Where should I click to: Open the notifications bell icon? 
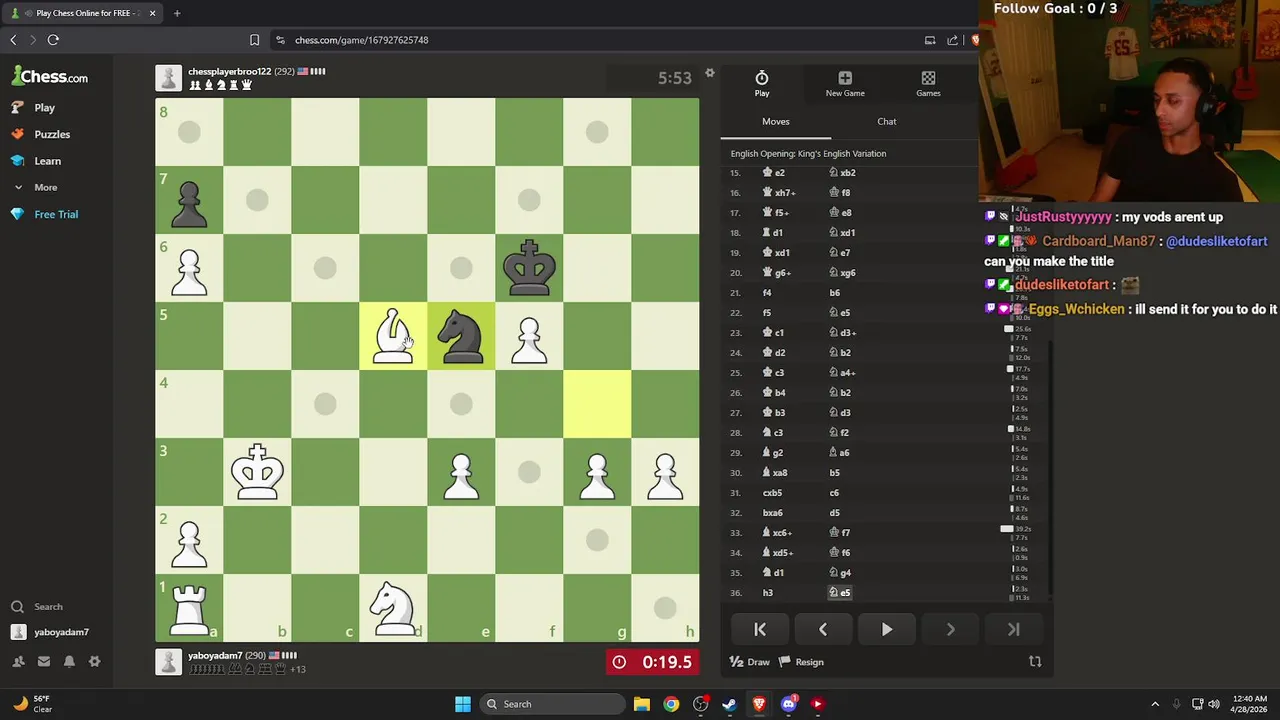click(69, 661)
